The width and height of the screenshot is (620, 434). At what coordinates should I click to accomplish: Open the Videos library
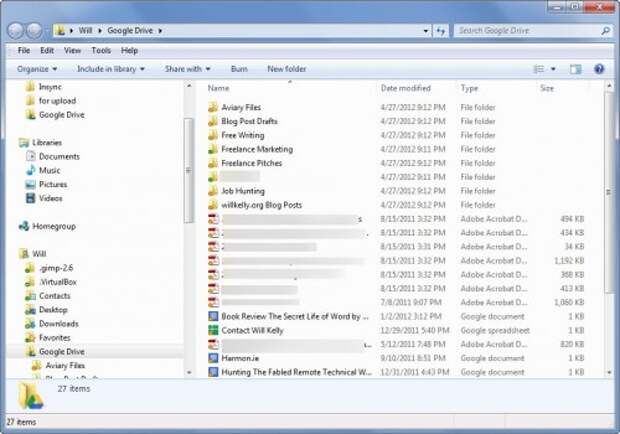tap(50, 198)
